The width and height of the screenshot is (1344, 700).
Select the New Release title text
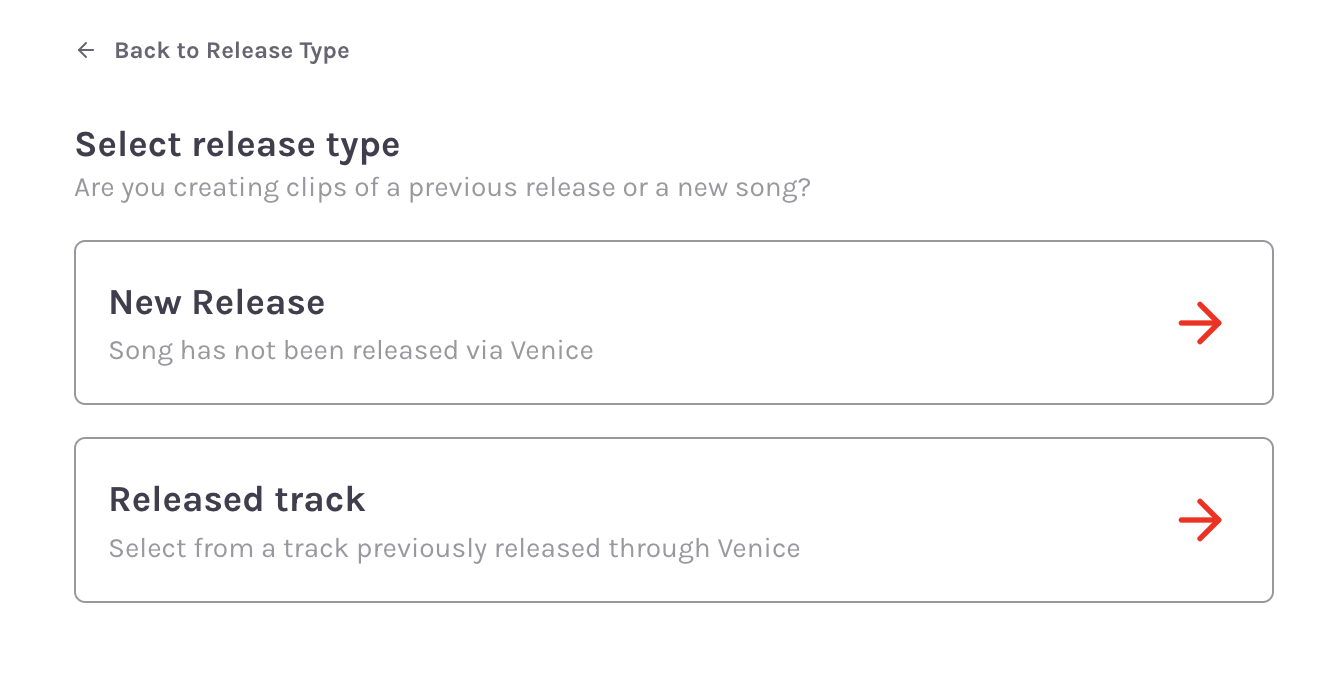pos(217,302)
